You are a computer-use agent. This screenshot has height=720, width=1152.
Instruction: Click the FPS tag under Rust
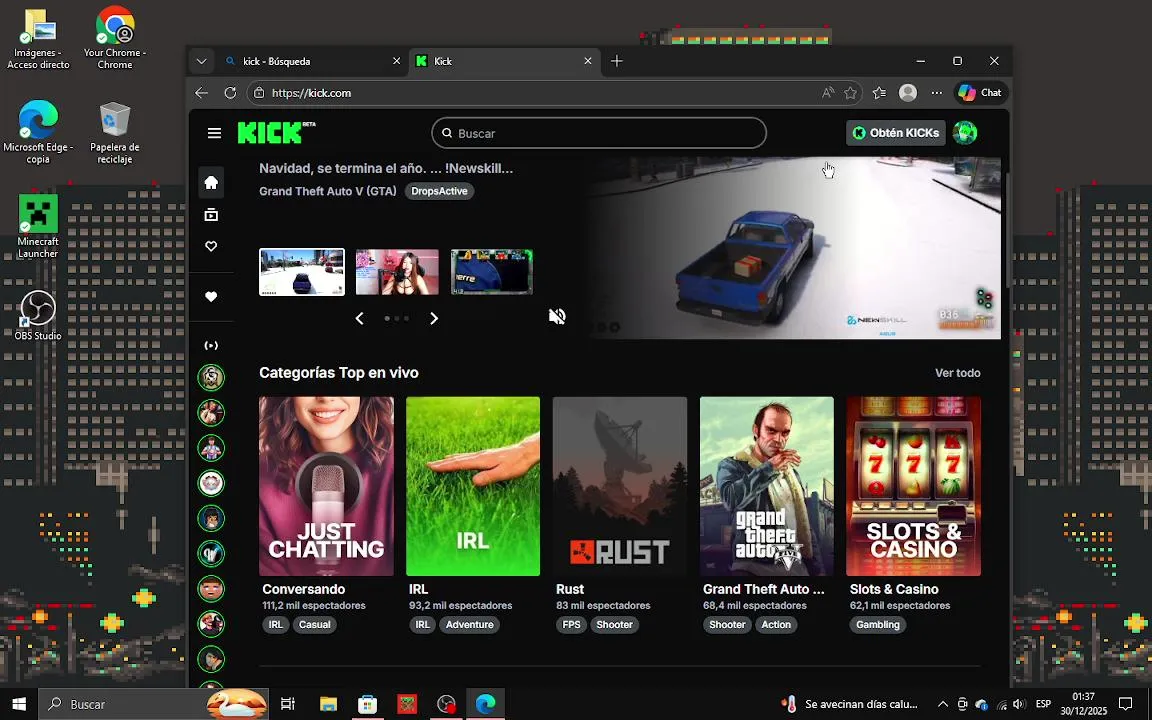[571, 624]
